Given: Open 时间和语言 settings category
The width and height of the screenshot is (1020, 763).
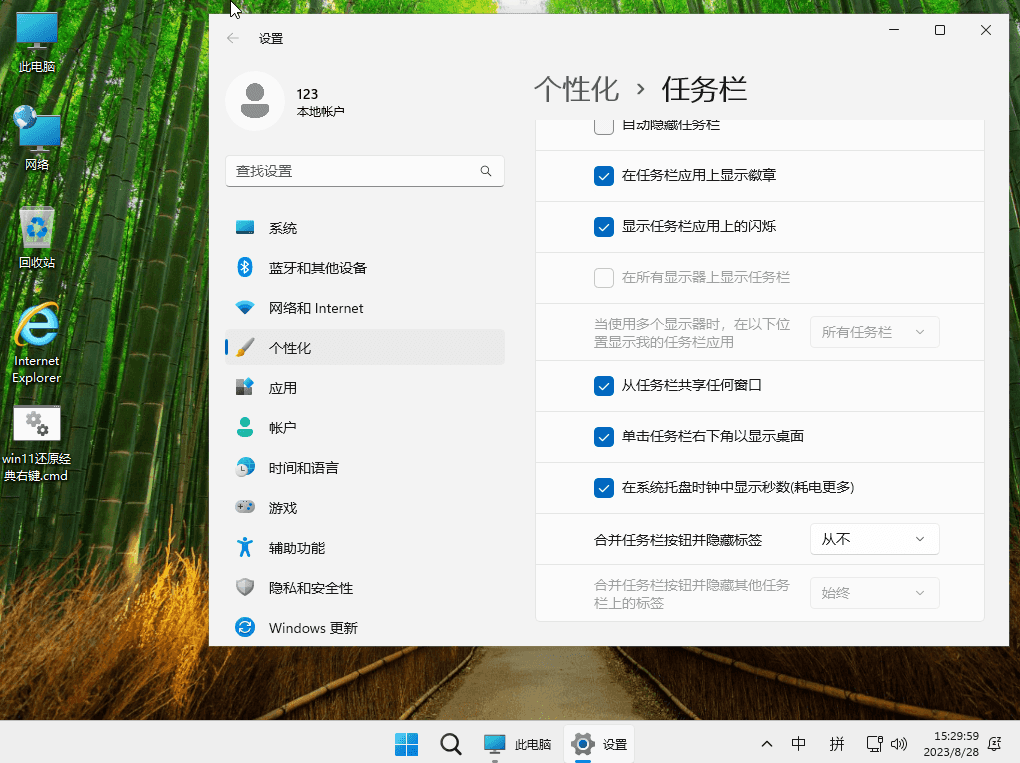Looking at the screenshot, I should [x=303, y=467].
